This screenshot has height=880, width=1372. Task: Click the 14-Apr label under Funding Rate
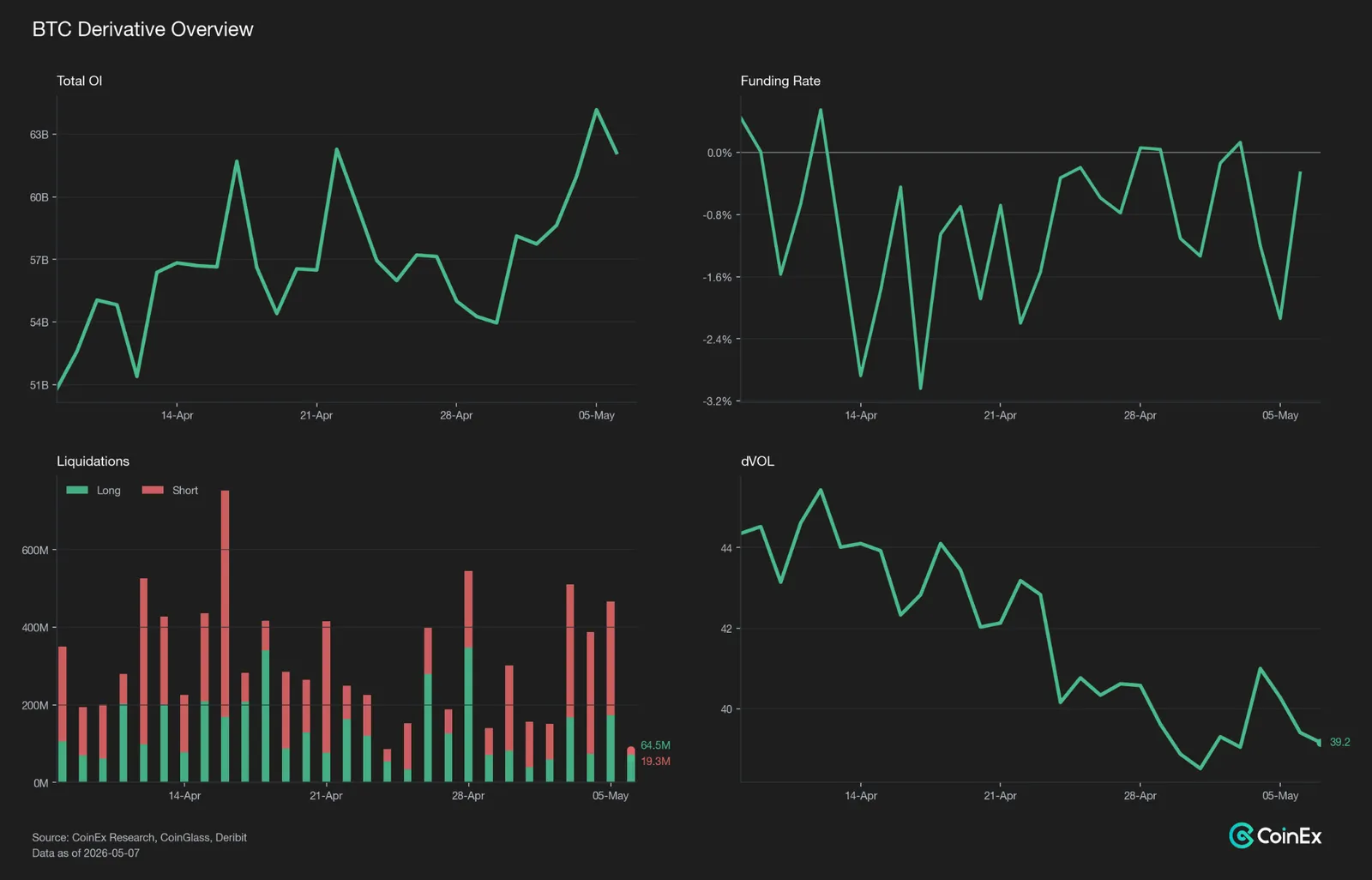click(x=861, y=415)
